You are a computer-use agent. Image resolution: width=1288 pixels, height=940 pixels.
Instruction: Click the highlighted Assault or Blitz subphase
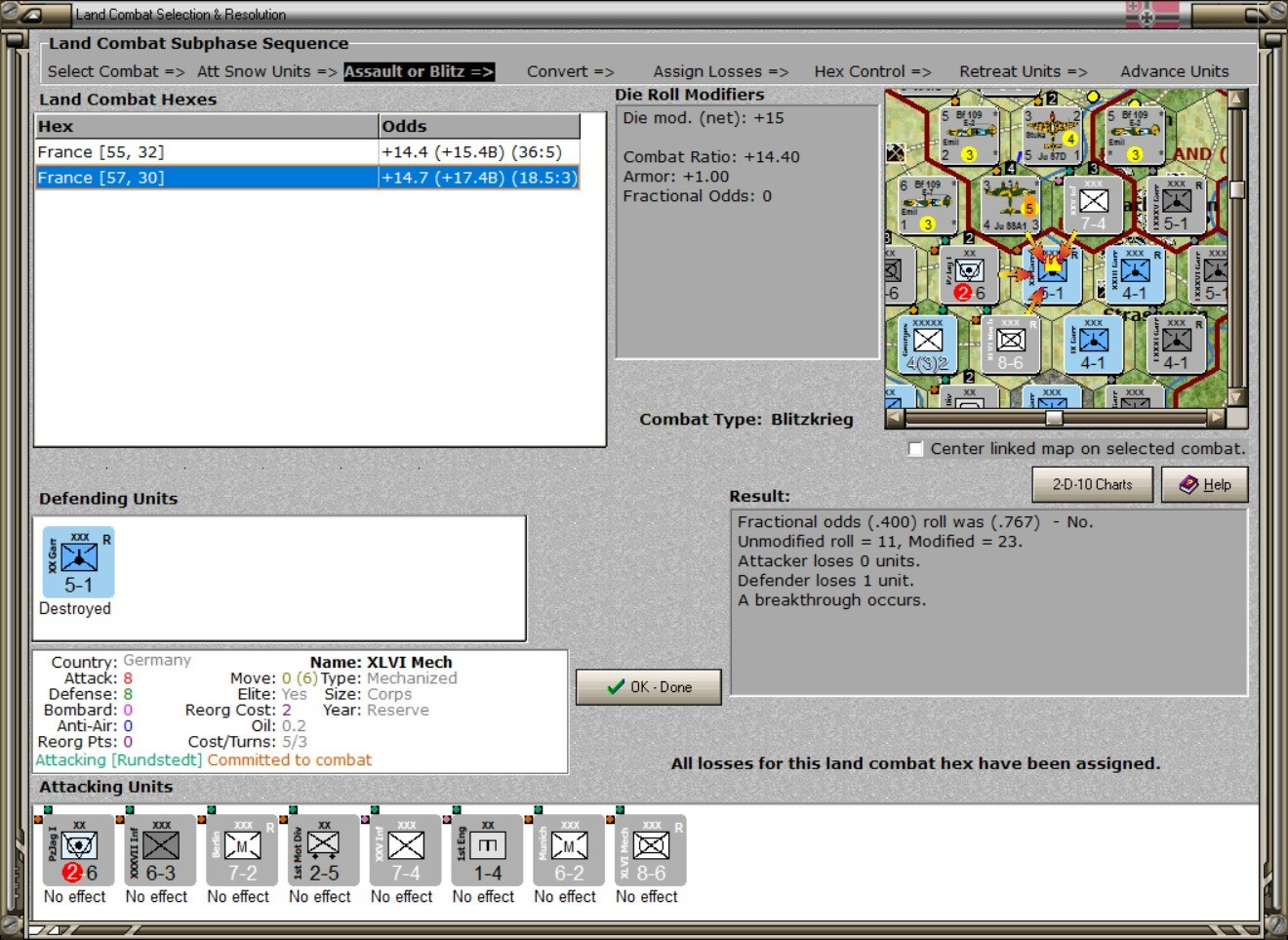[x=419, y=71]
